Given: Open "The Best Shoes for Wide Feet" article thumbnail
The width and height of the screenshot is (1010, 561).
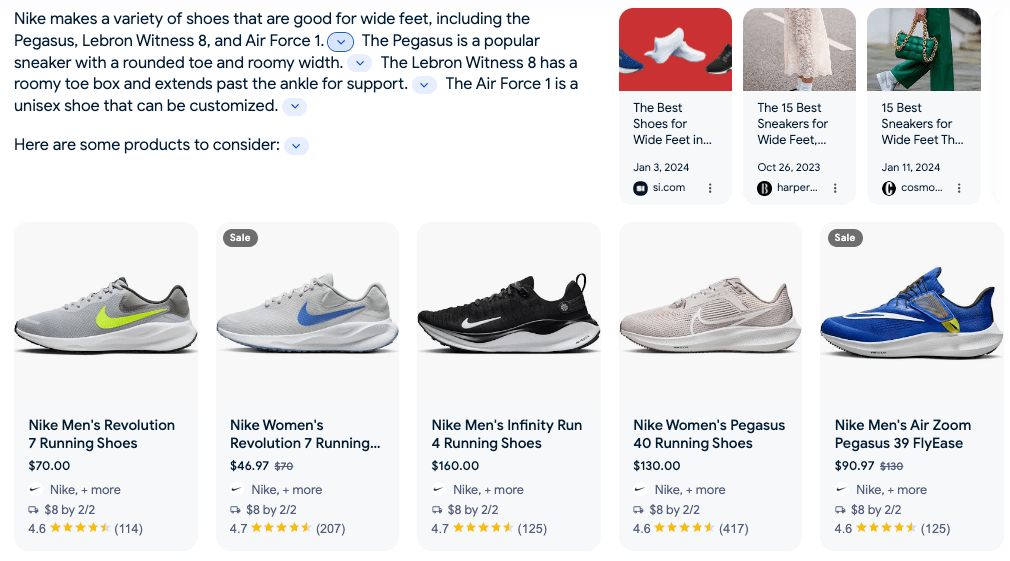Looking at the screenshot, I should pyautogui.click(x=675, y=50).
